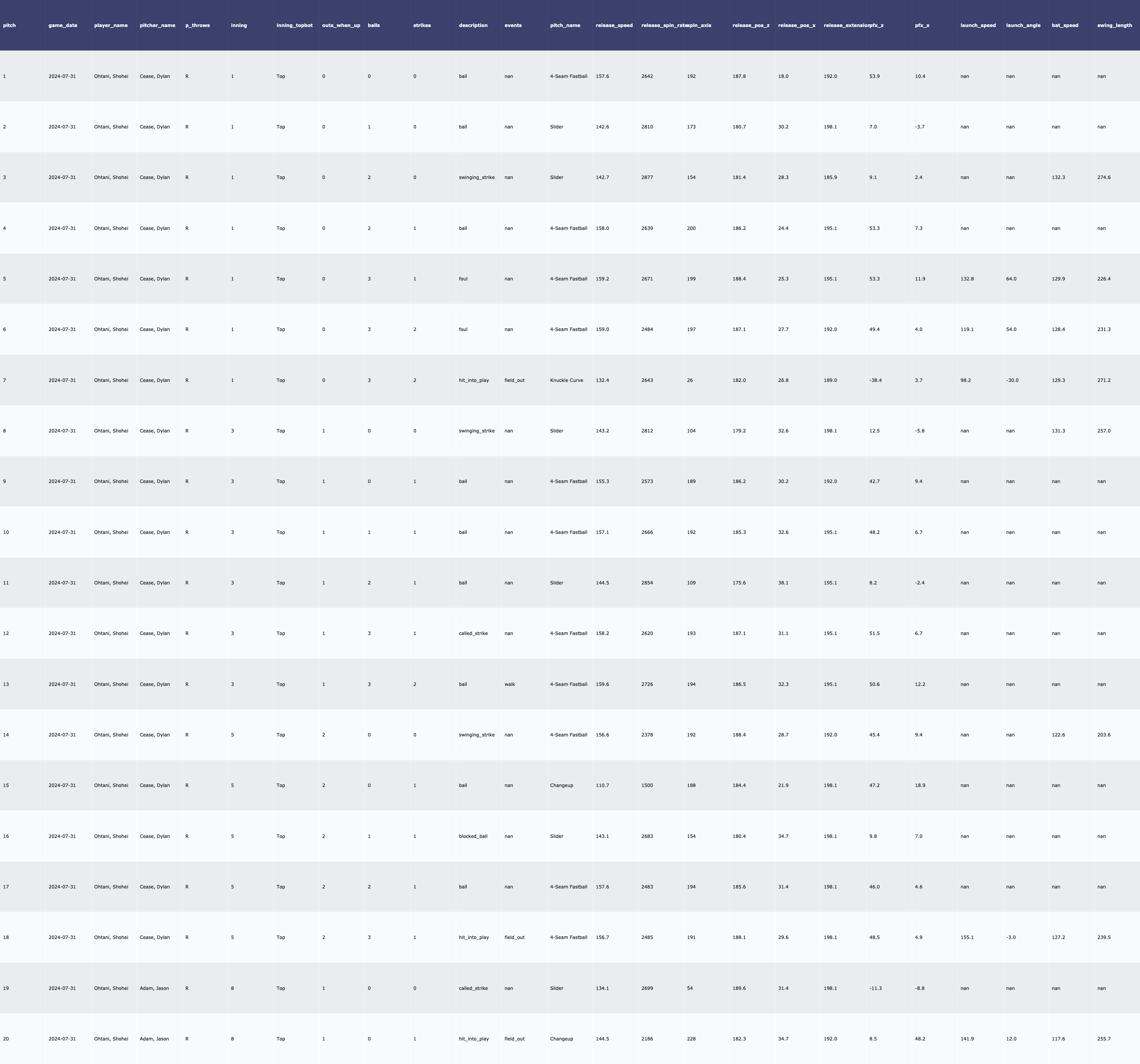Click the pitcher_name column header
1140x1064 pixels.
(158, 25)
